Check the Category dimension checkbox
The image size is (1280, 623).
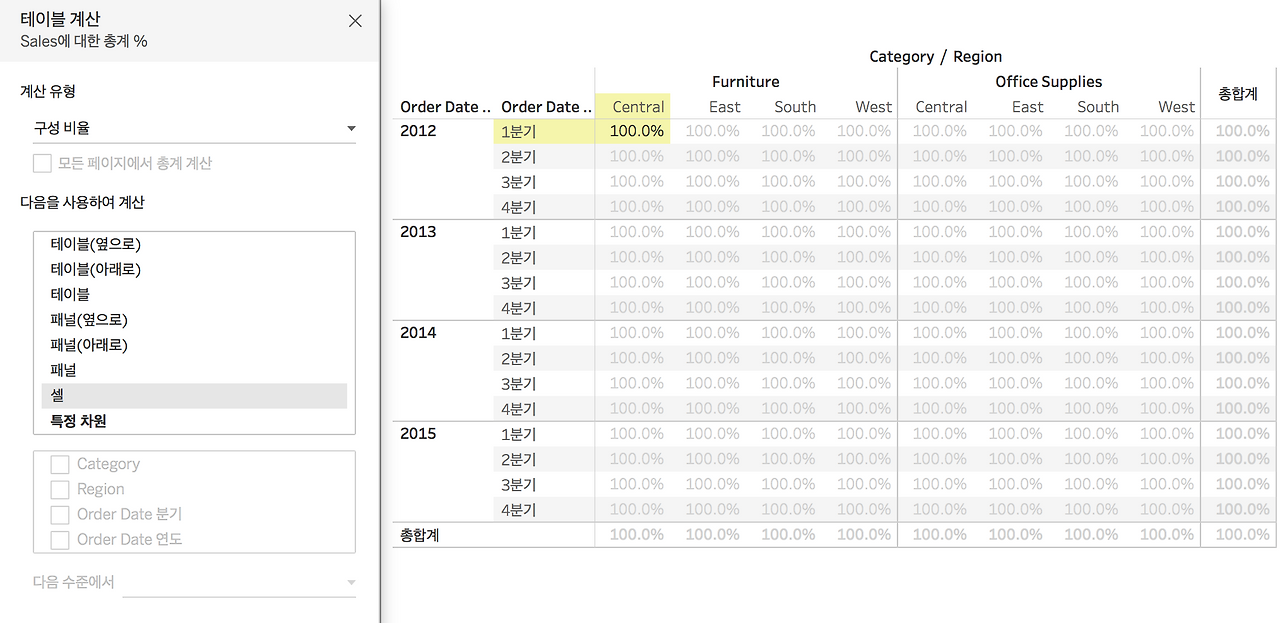coord(60,464)
